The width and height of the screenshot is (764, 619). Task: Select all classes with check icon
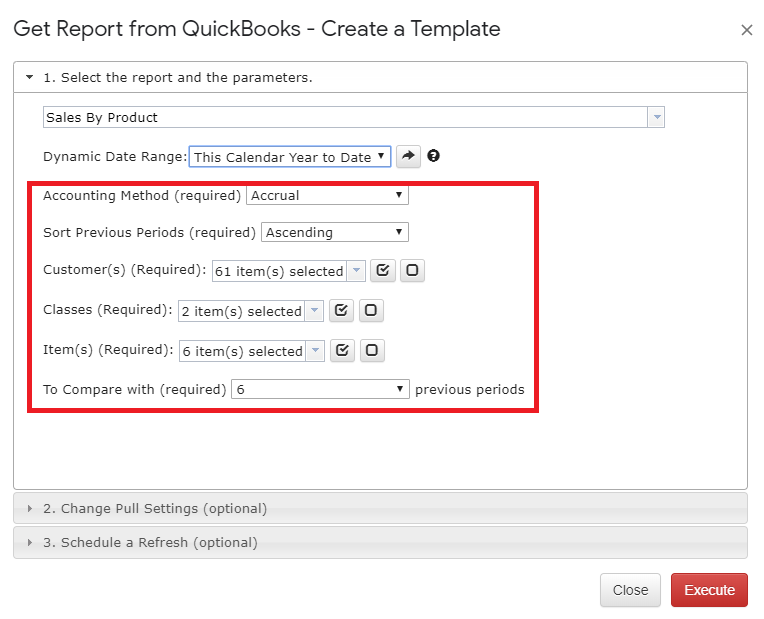click(341, 310)
